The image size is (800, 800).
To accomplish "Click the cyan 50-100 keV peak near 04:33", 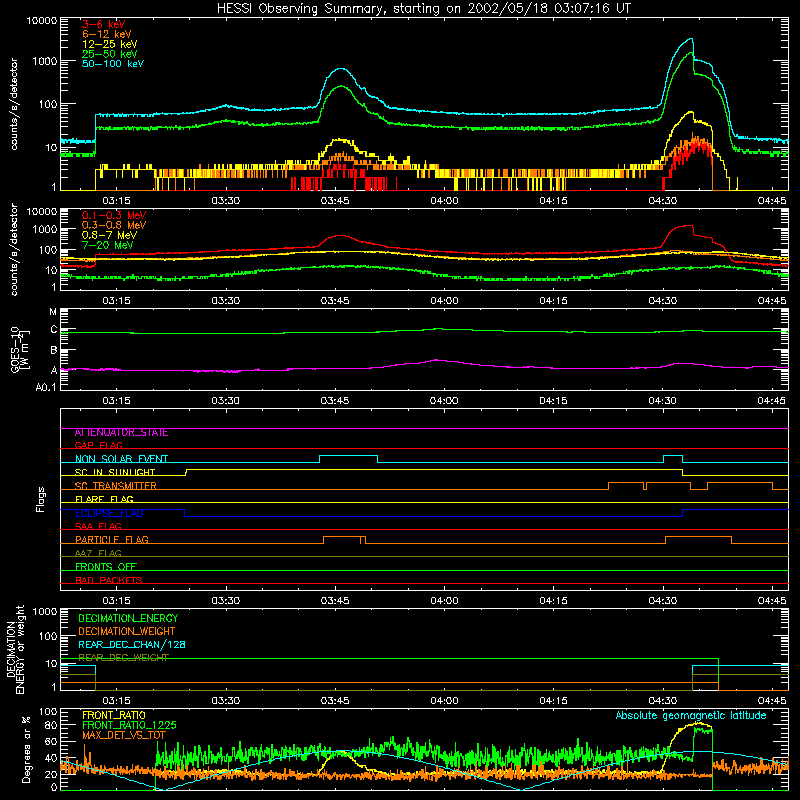I will click(691, 39).
